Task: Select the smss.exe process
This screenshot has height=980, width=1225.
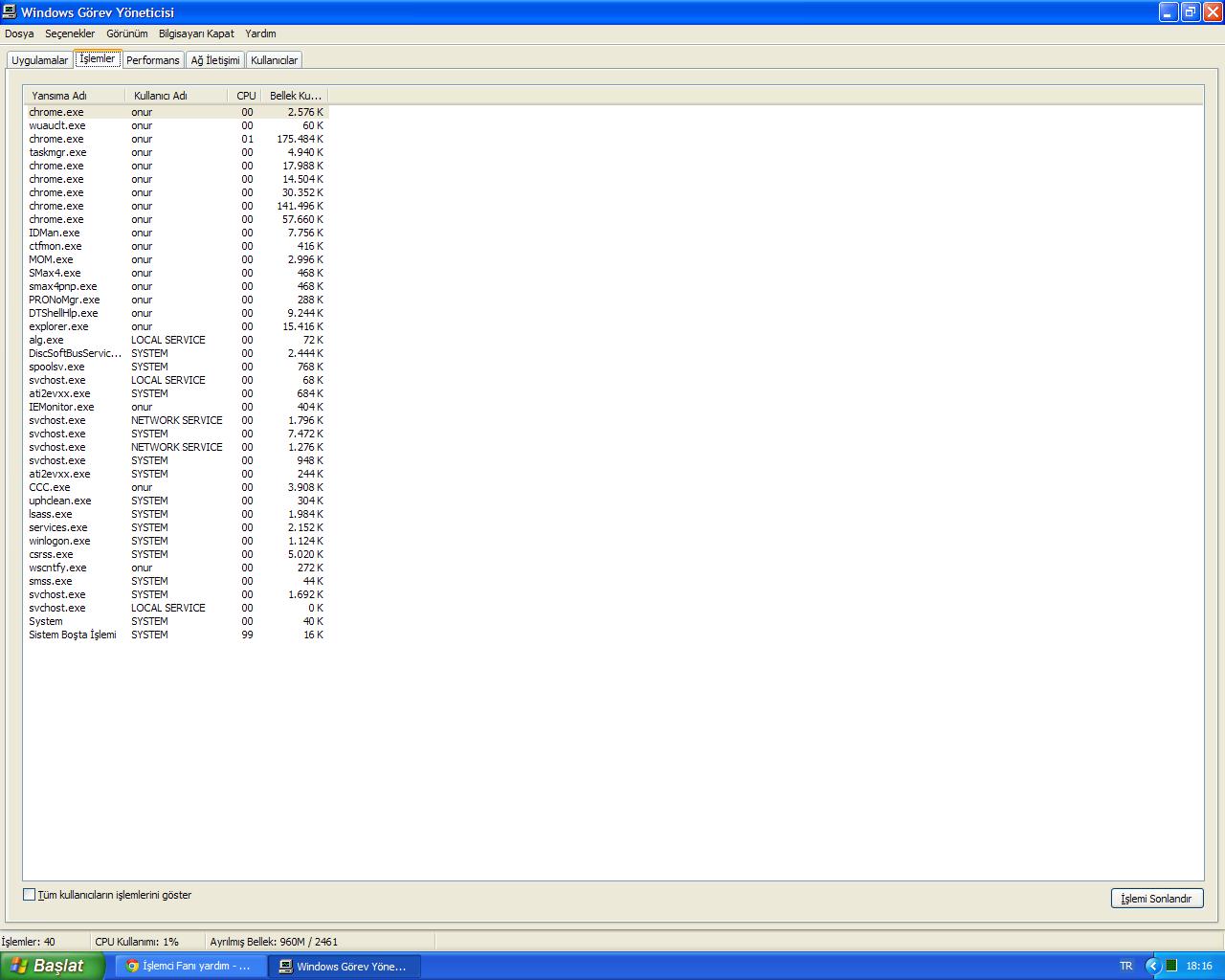Action: pyautogui.click(x=176, y=581)
